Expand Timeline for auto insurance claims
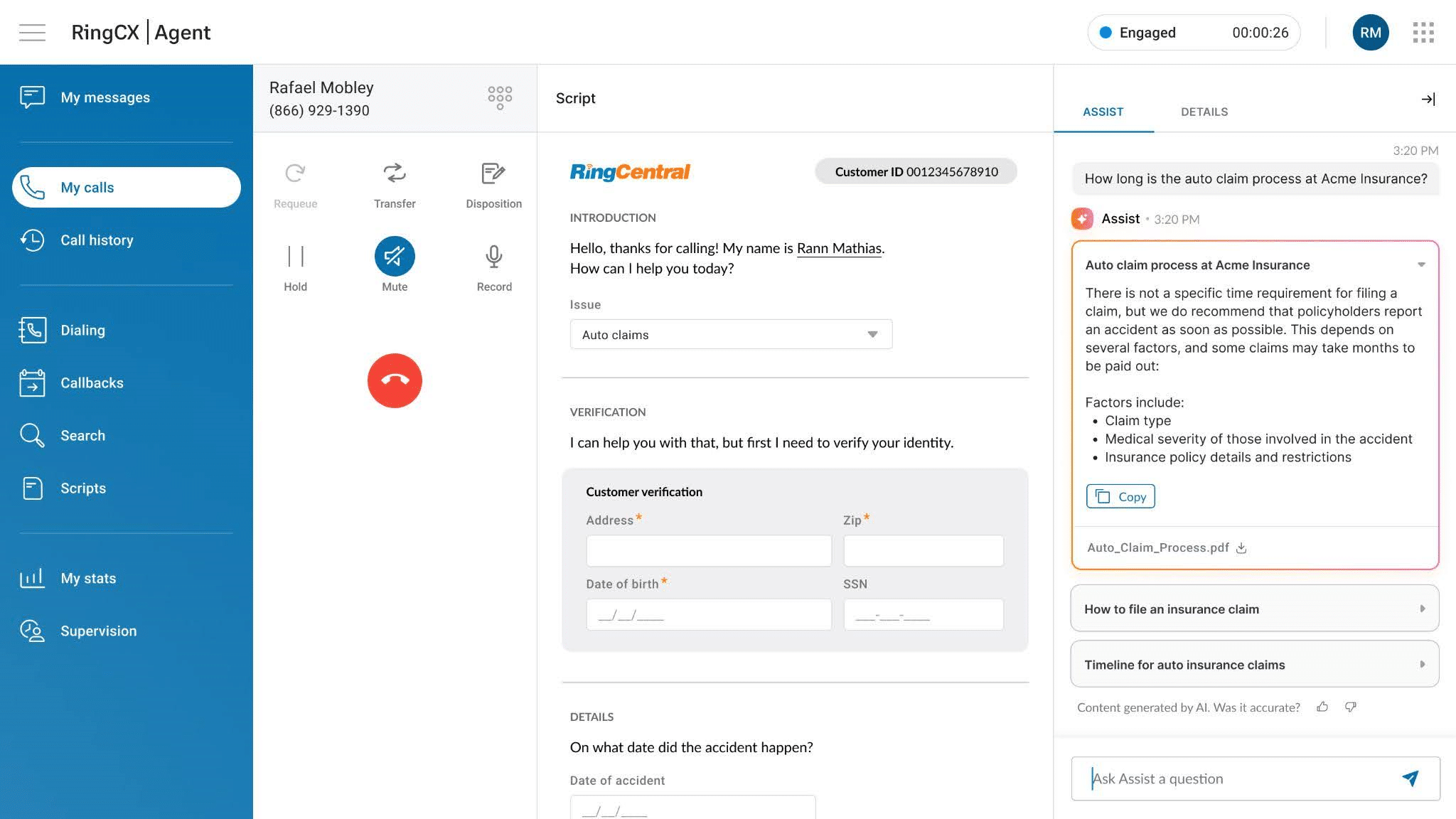The width and height of the screenshot is (1456, 819). (x=1254, y=664)
